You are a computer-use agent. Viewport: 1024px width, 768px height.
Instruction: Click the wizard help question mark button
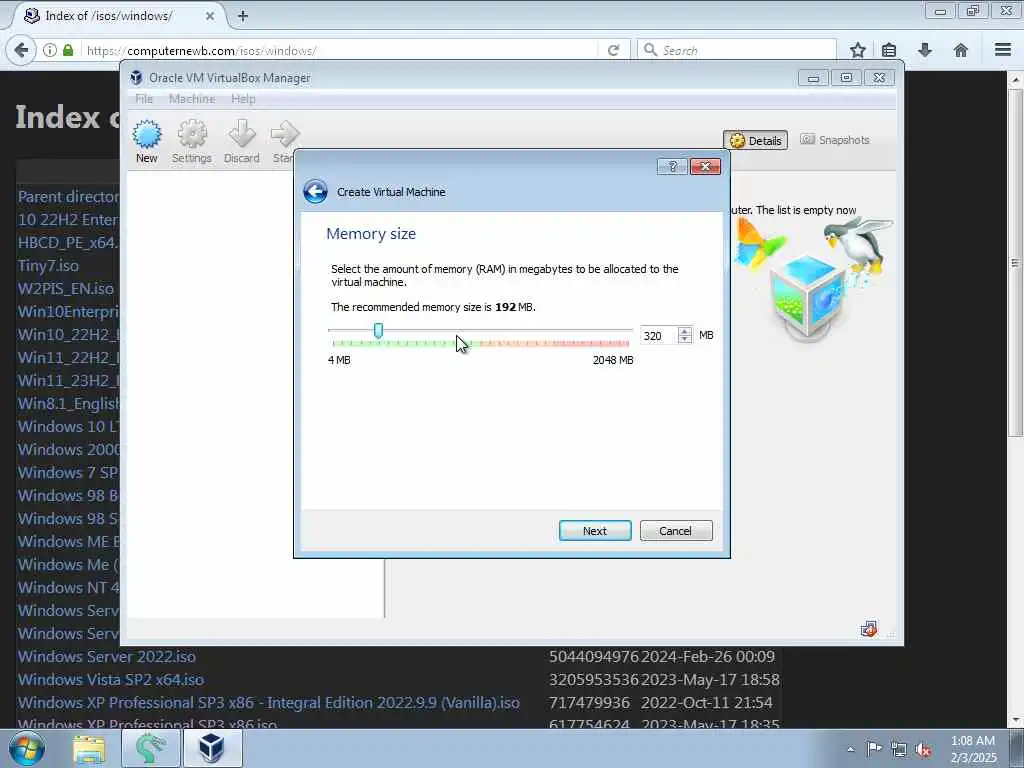pos(672,167)
